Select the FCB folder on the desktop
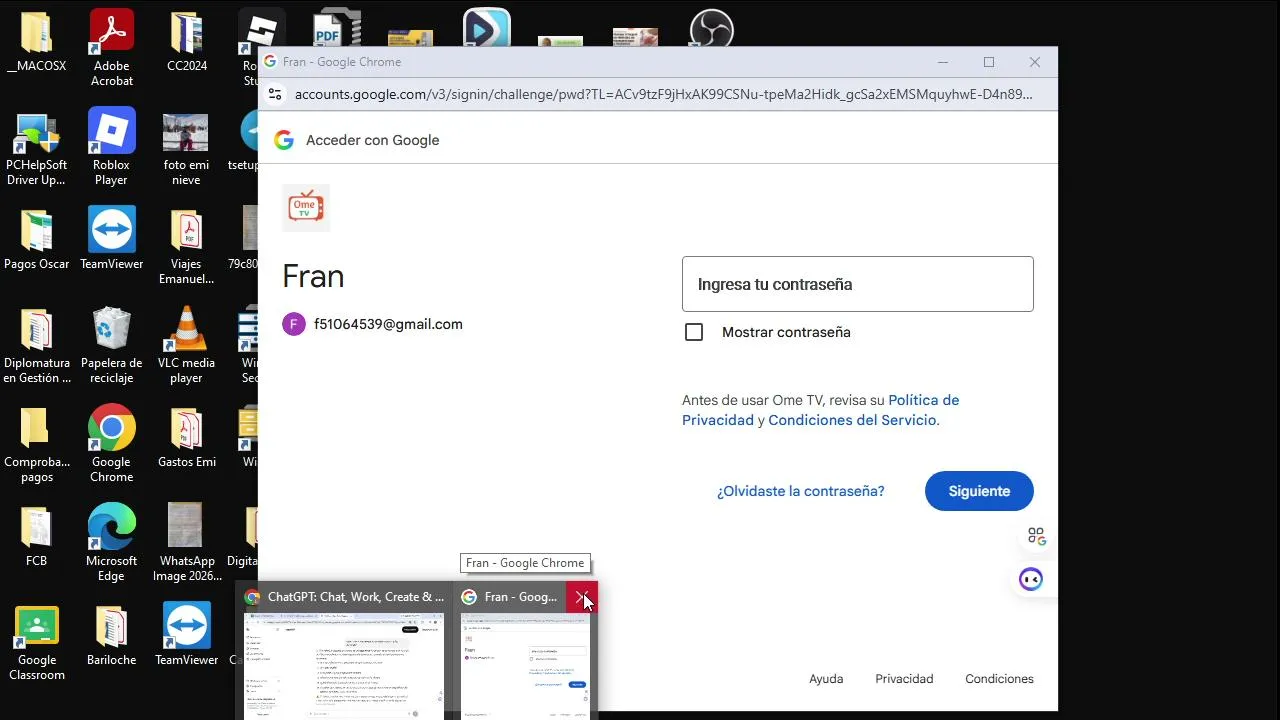 click(36, 537)
